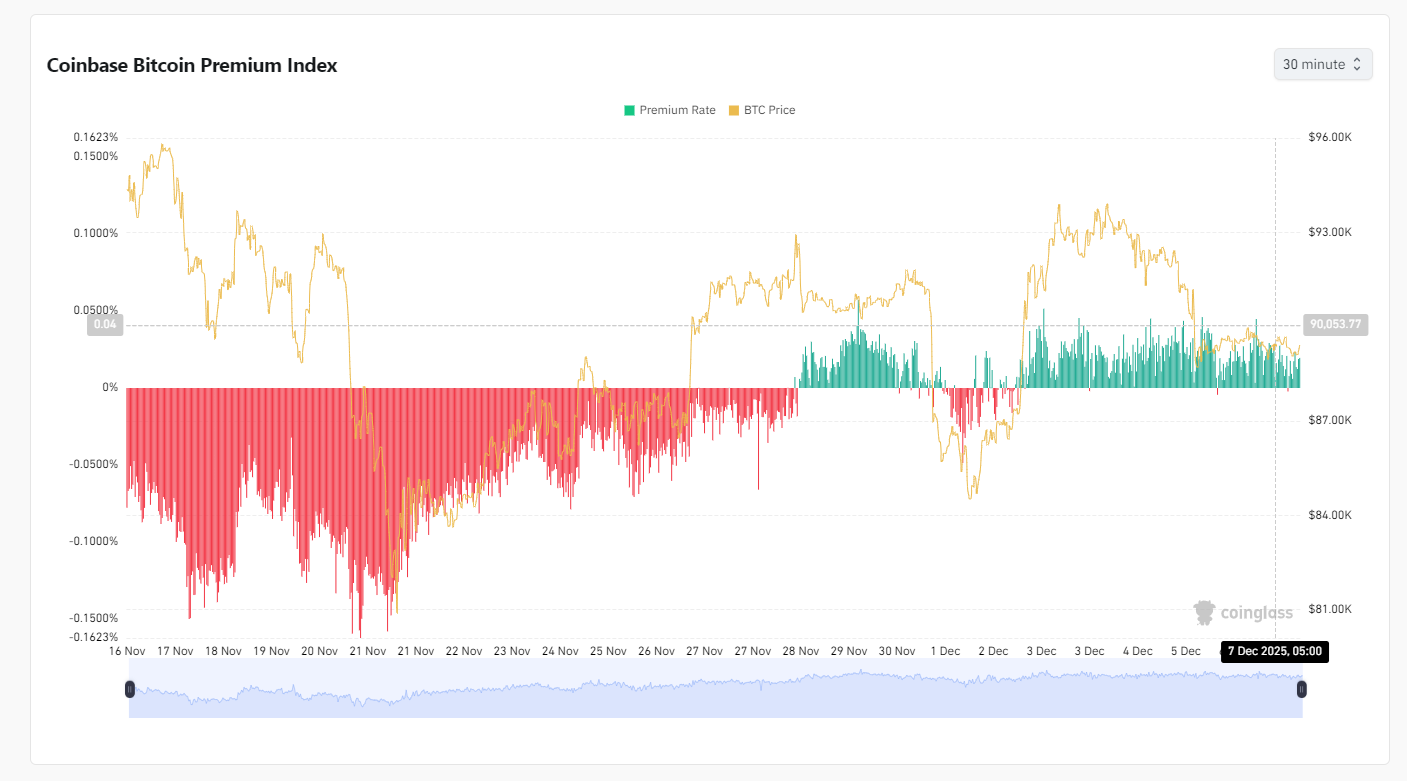Click the 29 Nov date axis label

(849, 651)
